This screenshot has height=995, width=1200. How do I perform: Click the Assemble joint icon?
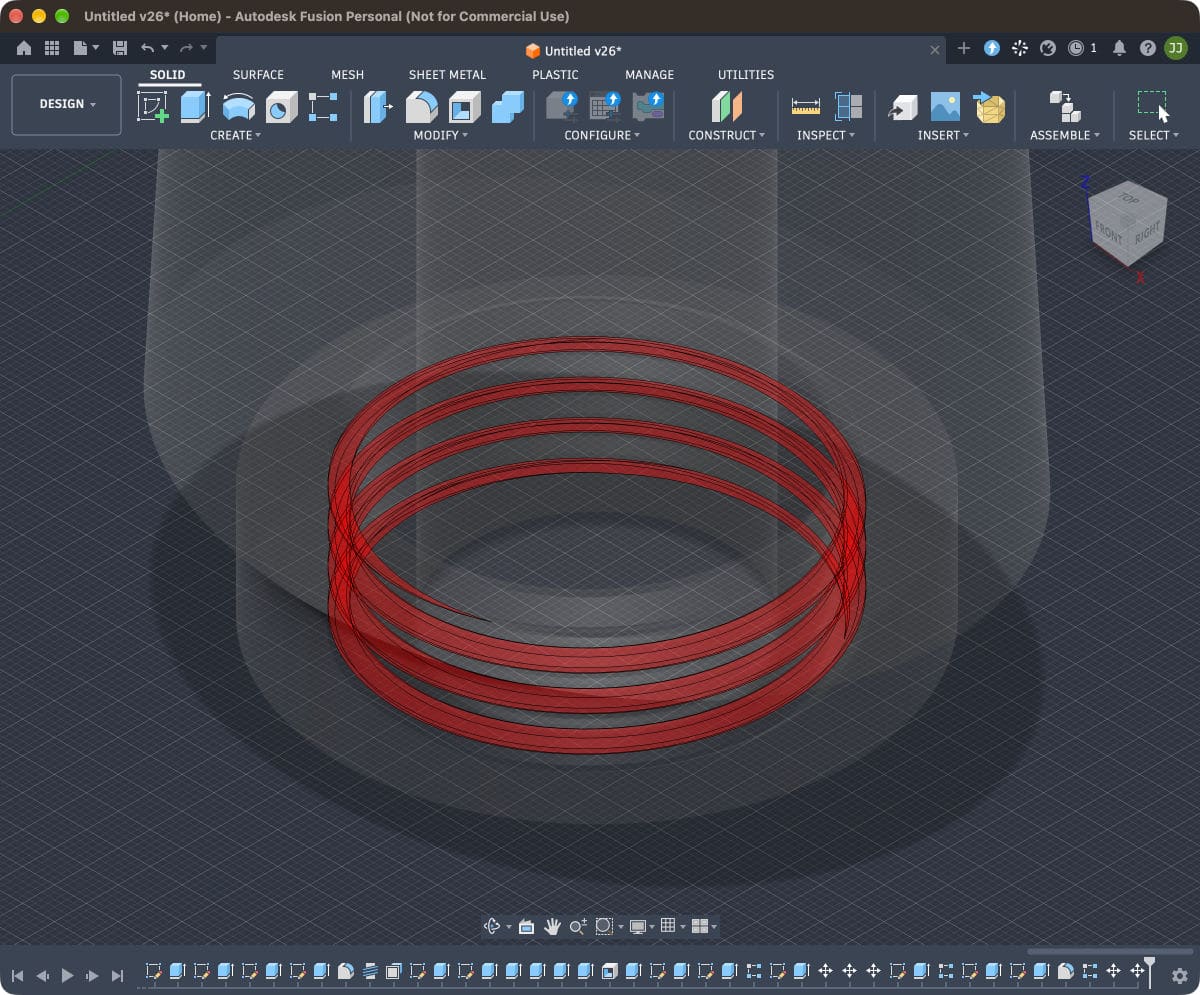1064,106
